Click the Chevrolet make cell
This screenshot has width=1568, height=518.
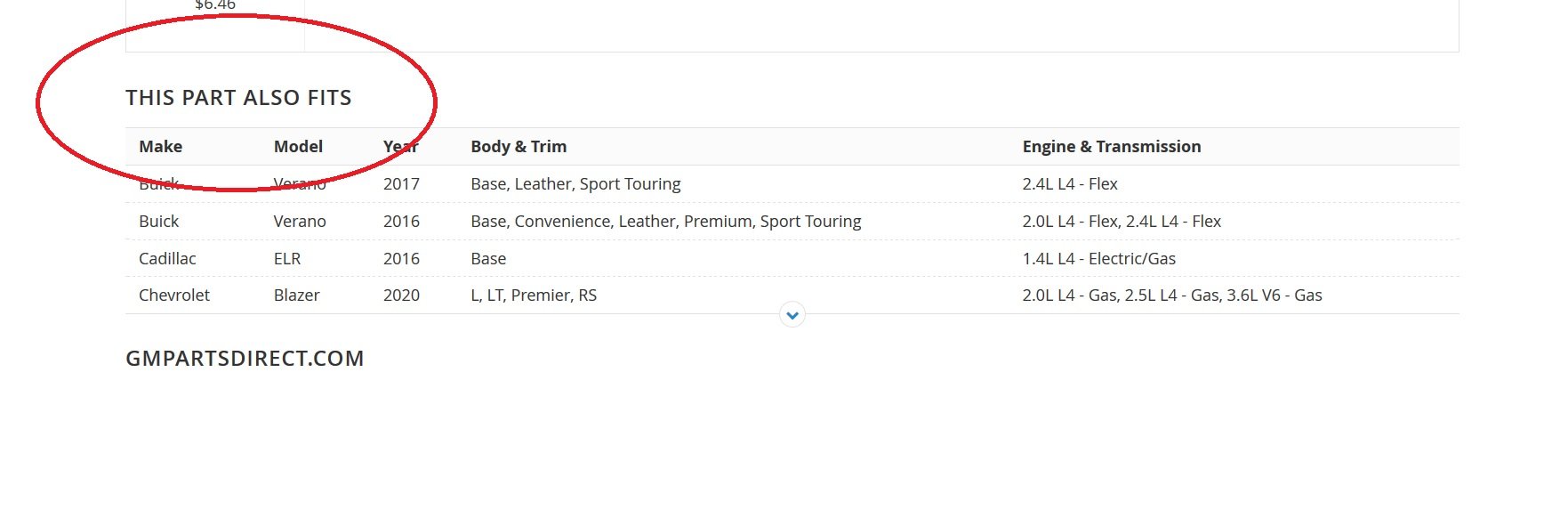(x=174, y=295)
